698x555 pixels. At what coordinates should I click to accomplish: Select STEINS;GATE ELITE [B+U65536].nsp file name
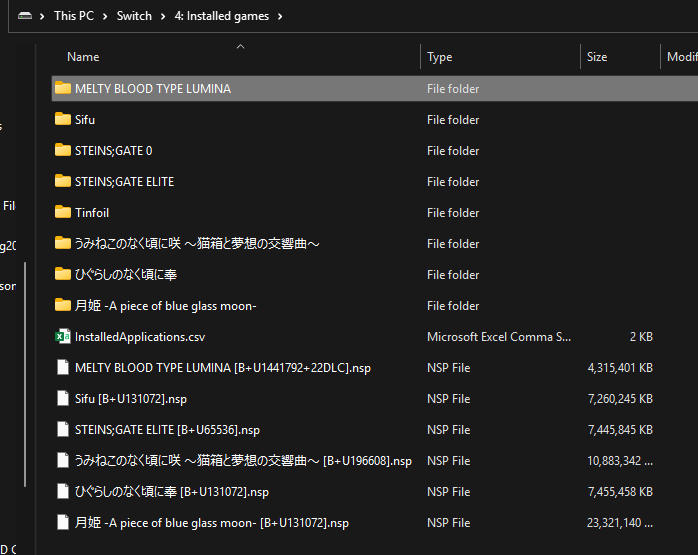pyautogui.click(x=167, y=430)
